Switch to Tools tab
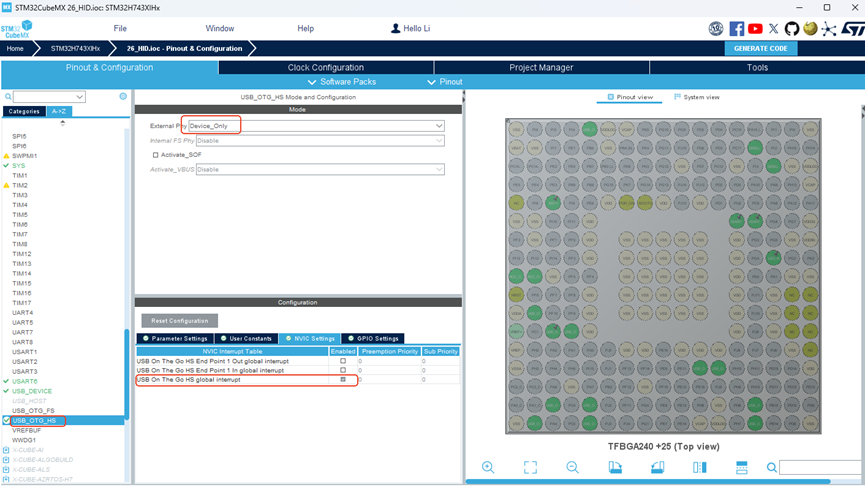Image resolution: width=865 pixels, height=487 pixels. (x=757, y=67)
